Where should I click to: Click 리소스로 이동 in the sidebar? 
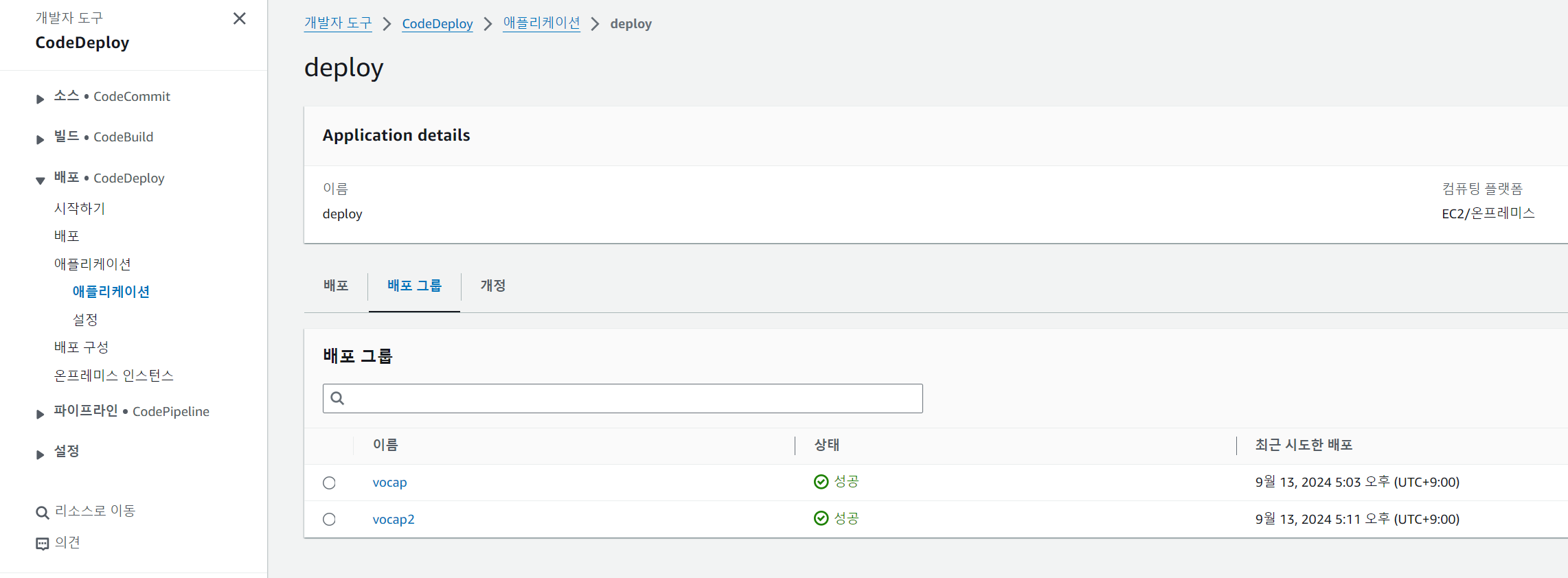pos(95,511)
